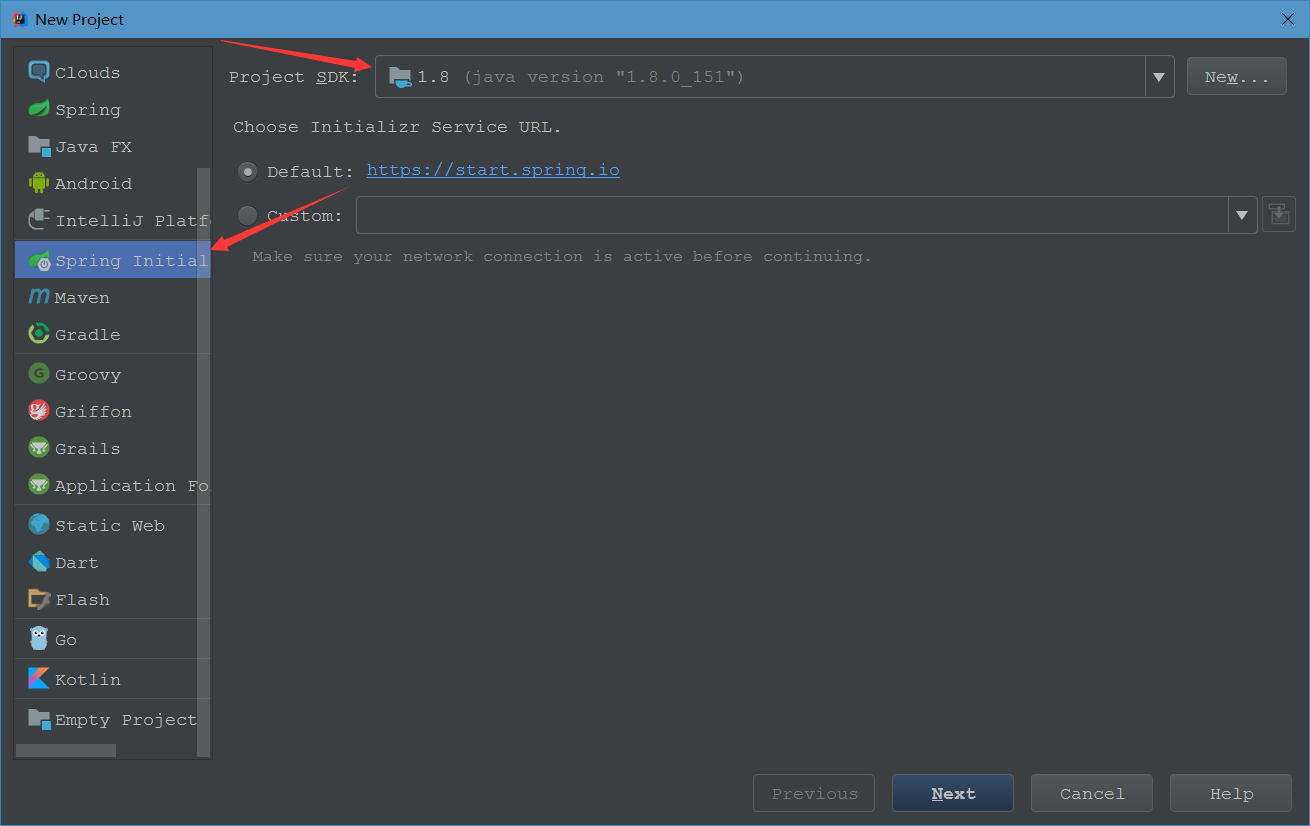Click the Go gopher icon
The width and height of the screenshot is (1310, 826).
39,639
